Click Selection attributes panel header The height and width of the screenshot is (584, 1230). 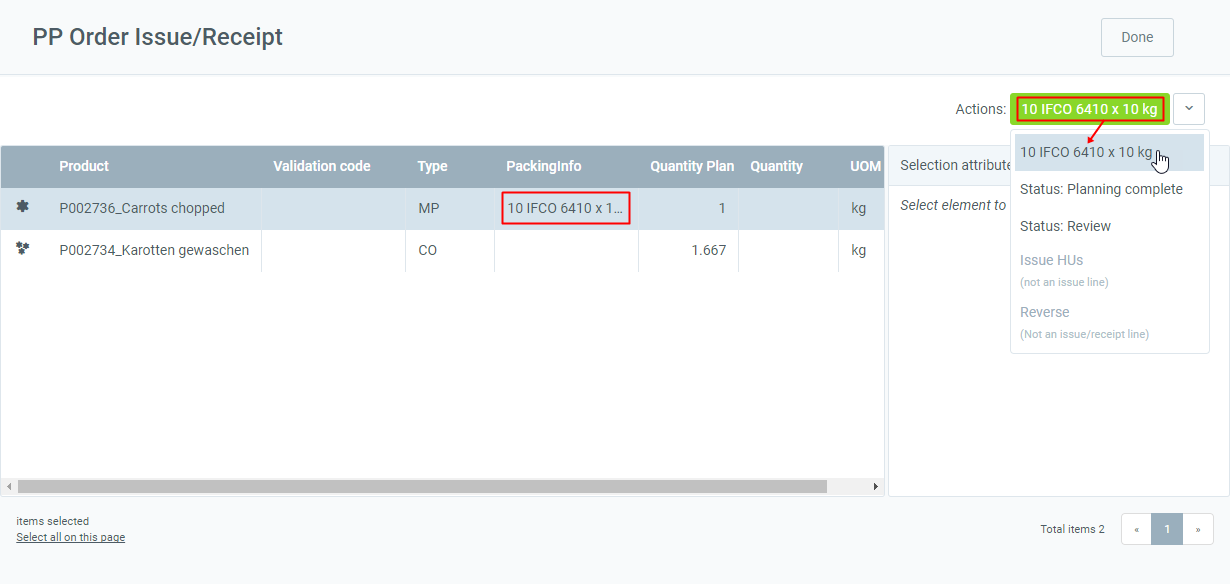1057,165
